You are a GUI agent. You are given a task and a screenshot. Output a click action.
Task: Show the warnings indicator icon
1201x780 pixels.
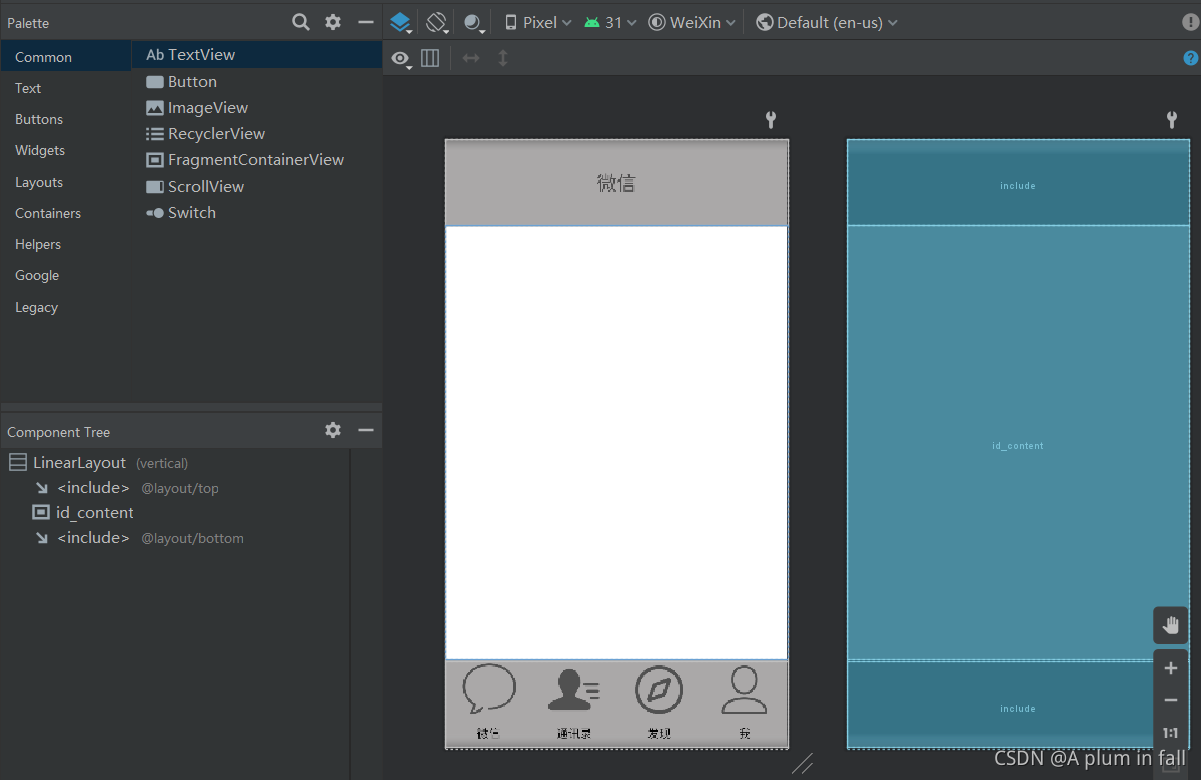tap(1191, 22)
